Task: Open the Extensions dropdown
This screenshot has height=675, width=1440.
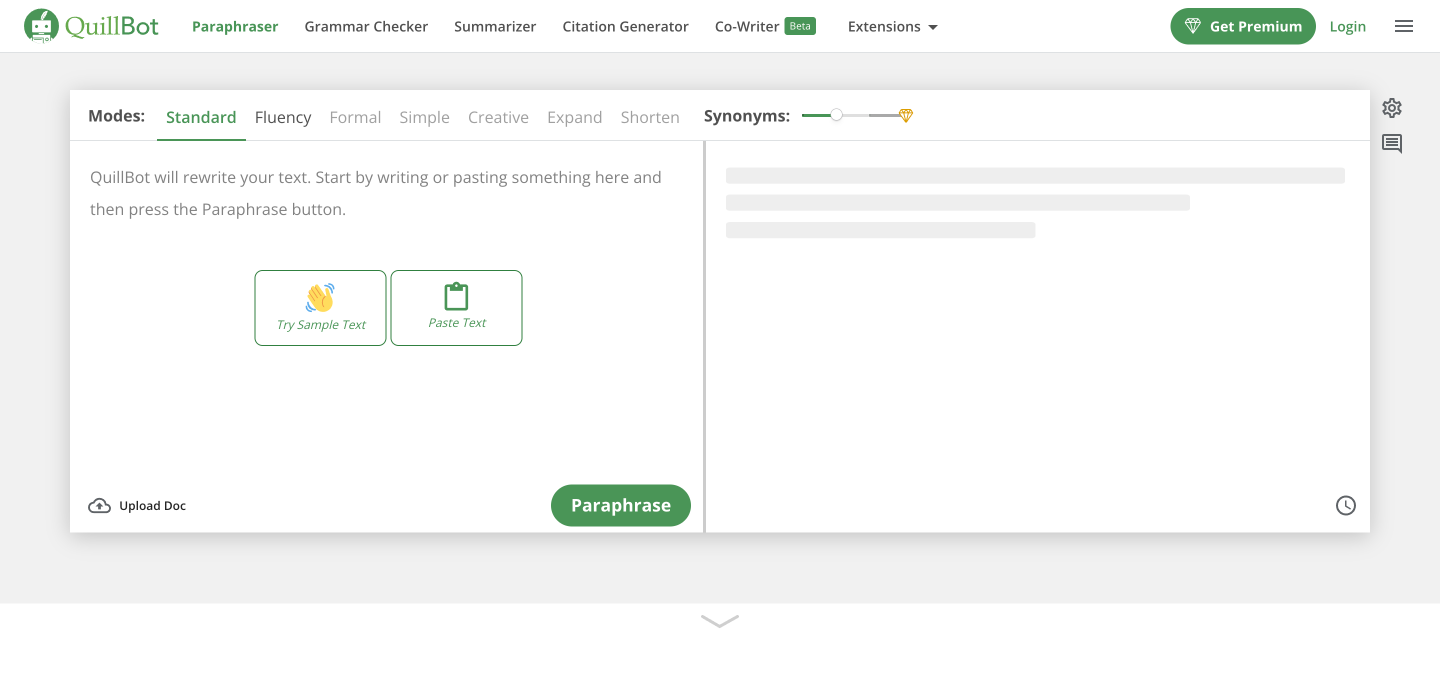Action: [x=893, y=27]
